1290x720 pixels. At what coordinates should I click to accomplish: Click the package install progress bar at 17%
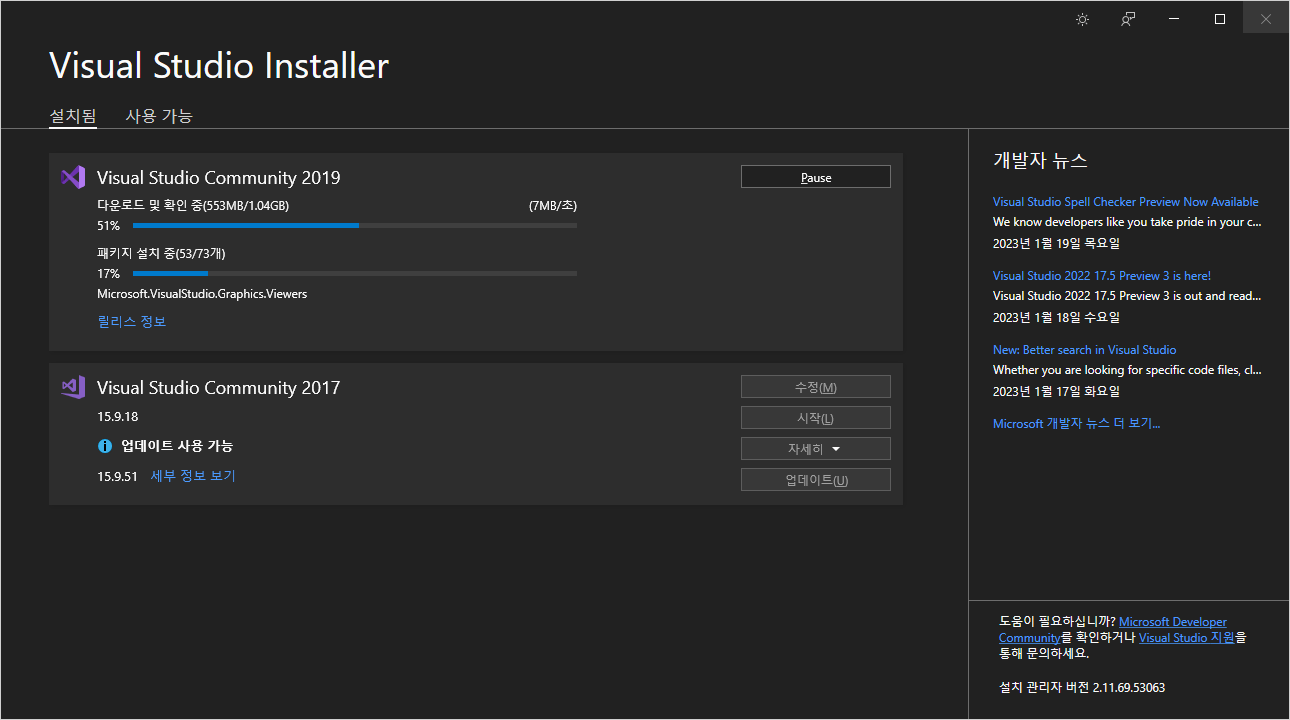coord(355,273)
